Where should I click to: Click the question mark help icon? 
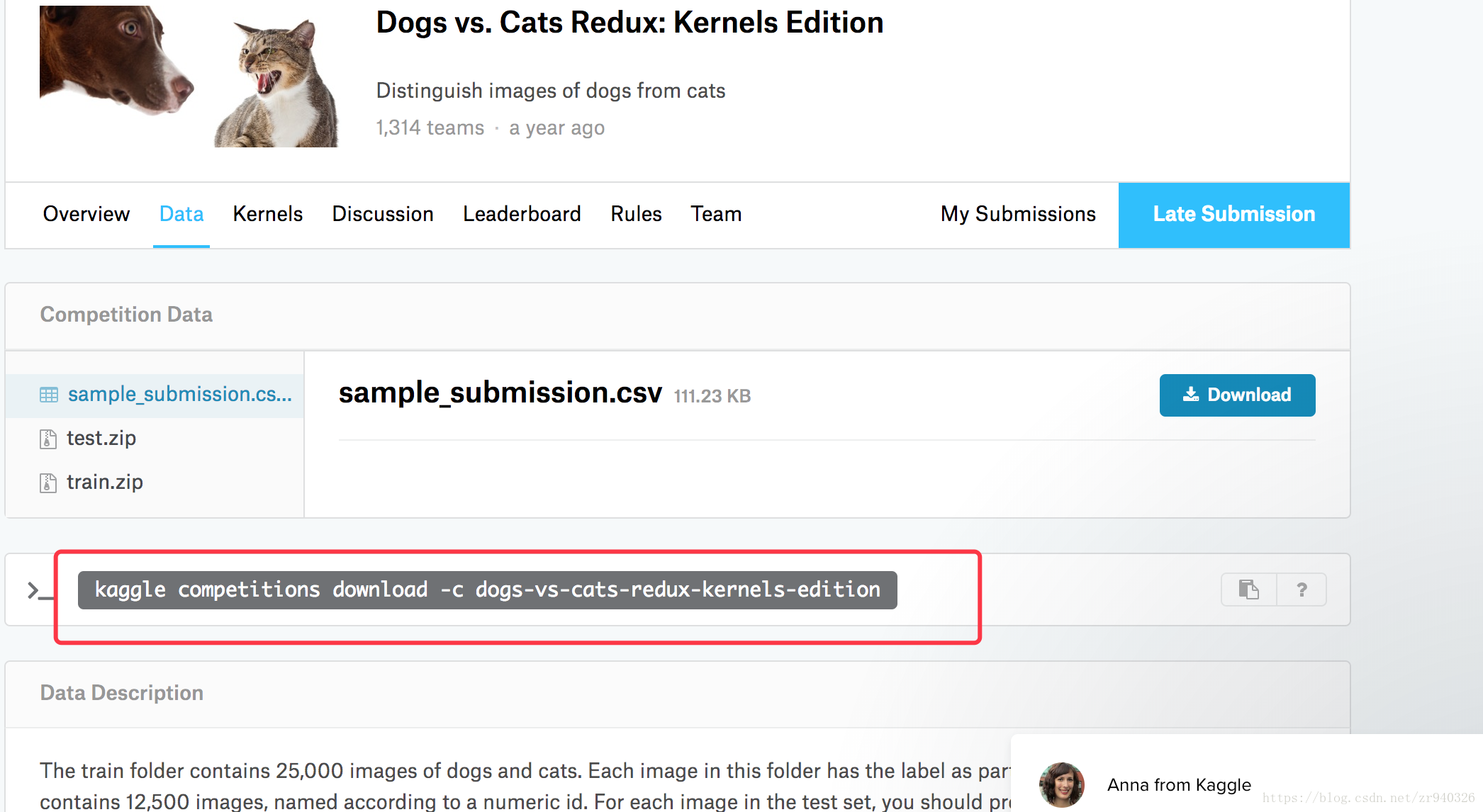pyautogui.click(x=1302, y=590)
